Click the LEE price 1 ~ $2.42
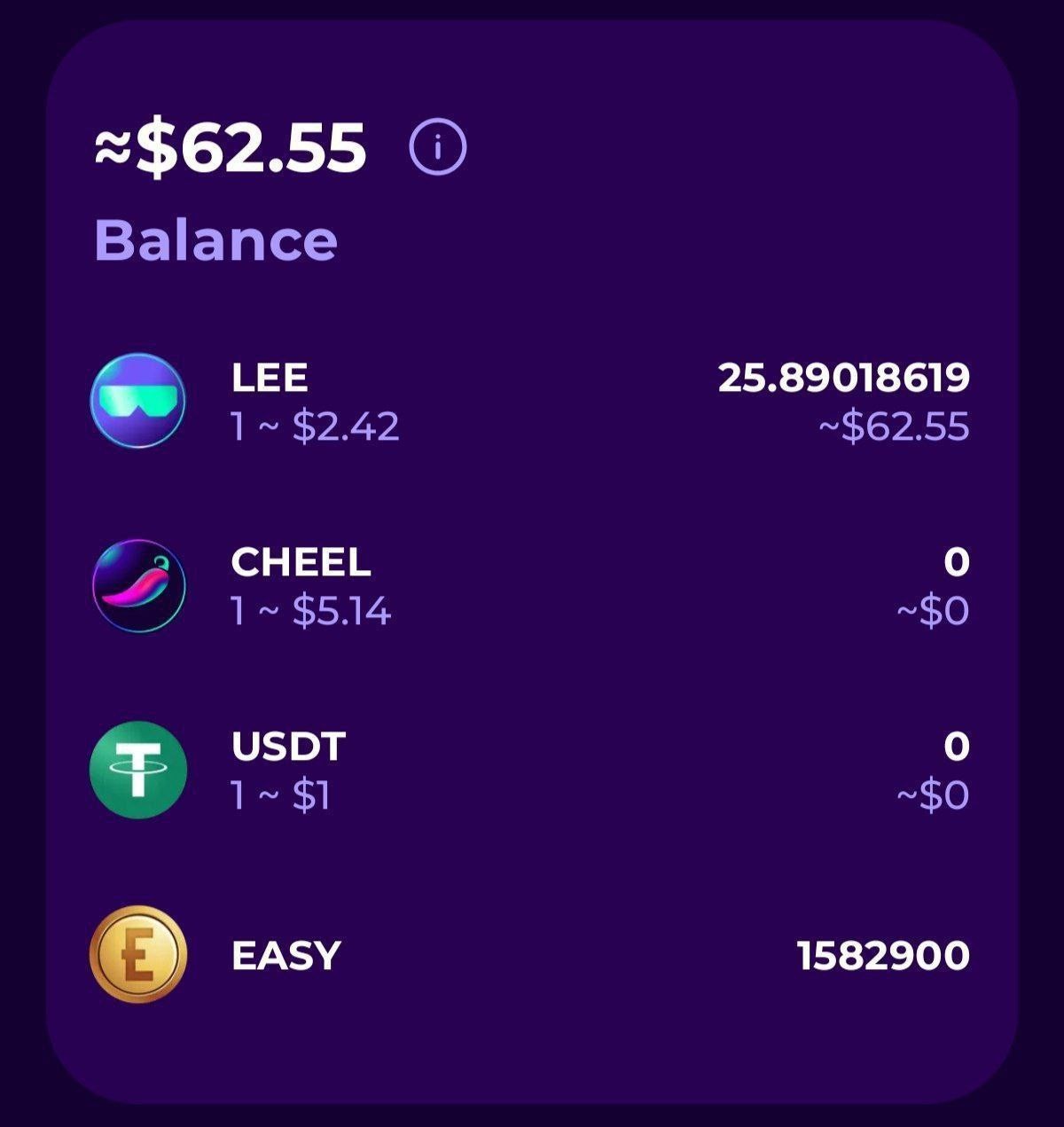The width and height of the screenshot is (1064, 1127). tap(316, 427)
